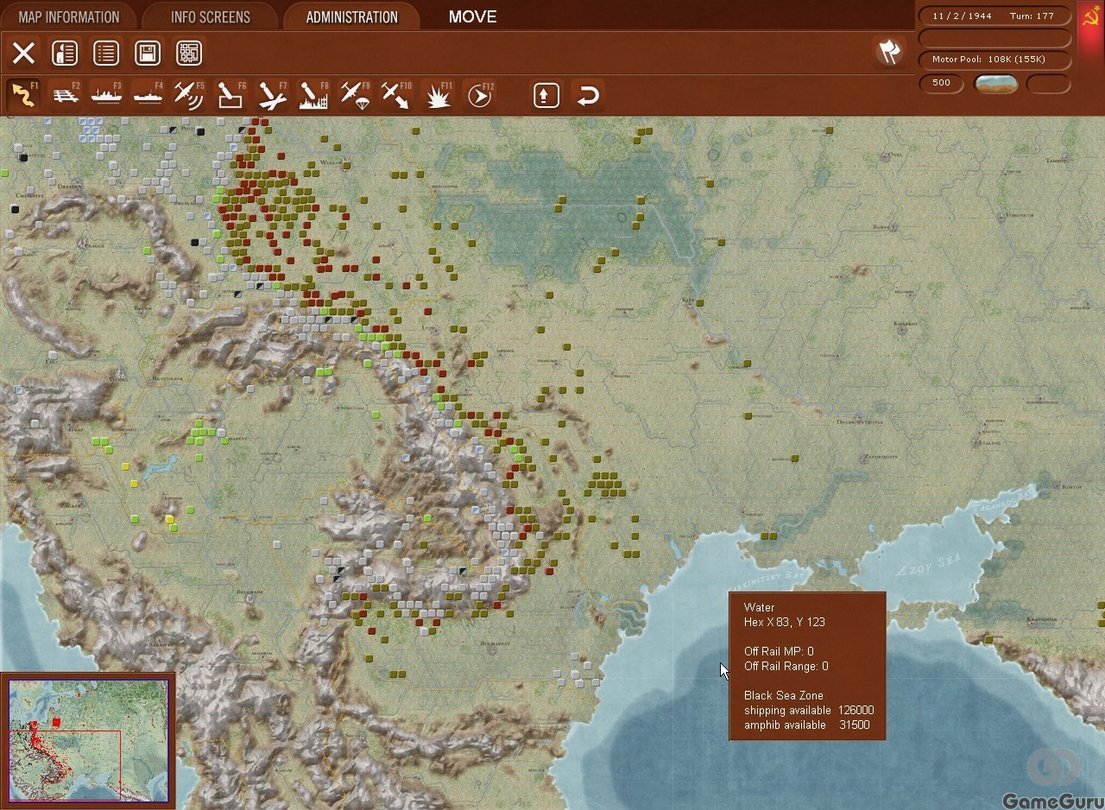Click the Off Rail Range: 0 line
The image size is (1105, 810).
(x=786, y=666)
